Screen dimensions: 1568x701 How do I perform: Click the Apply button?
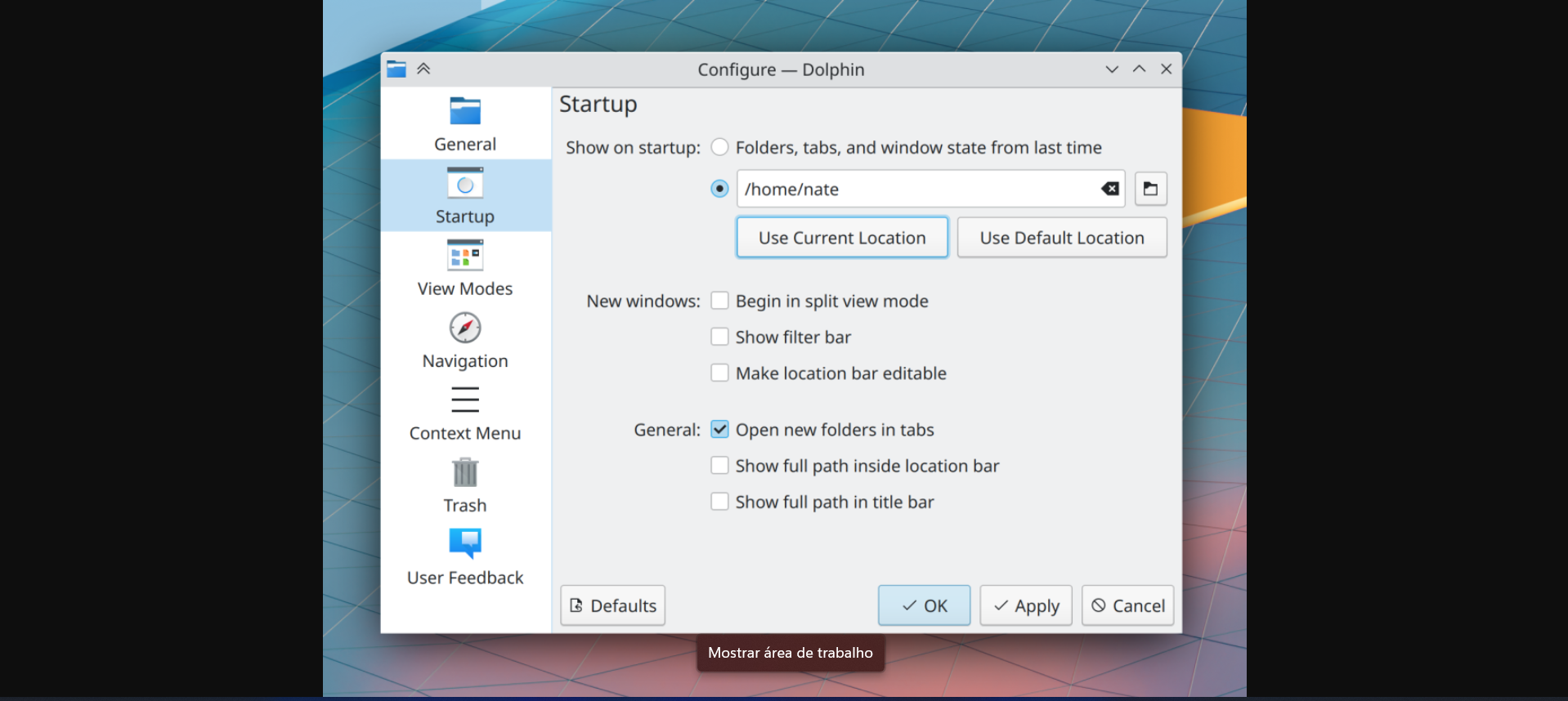(1026, 605)
